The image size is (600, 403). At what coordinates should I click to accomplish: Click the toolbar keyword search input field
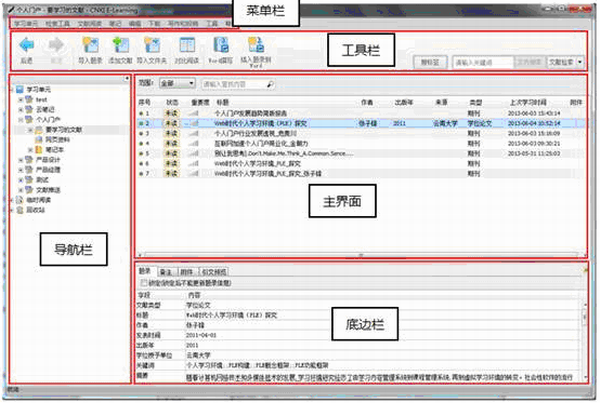[x=480, y=61]
